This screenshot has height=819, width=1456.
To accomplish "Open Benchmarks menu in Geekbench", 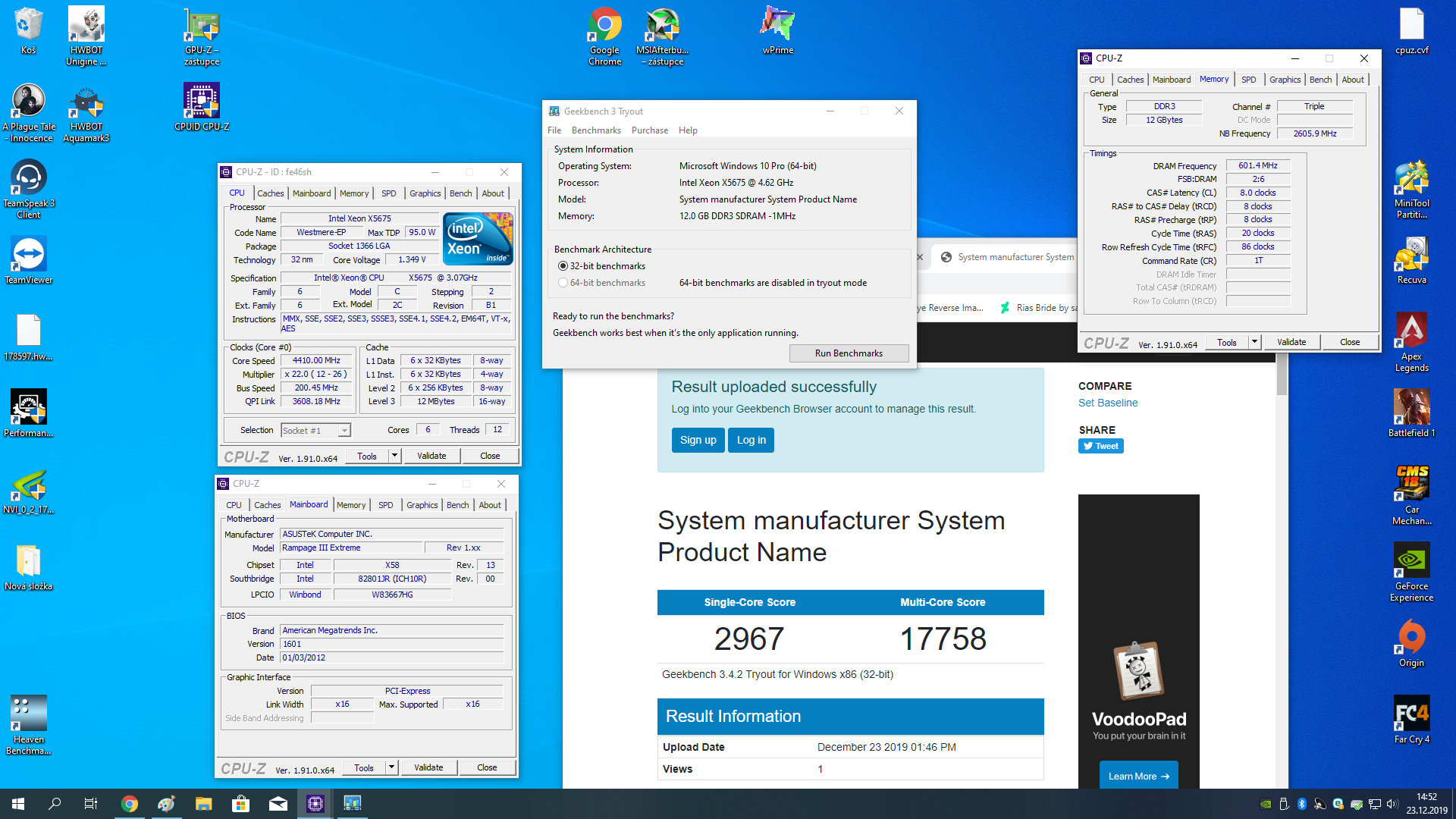I will (596, 130).
